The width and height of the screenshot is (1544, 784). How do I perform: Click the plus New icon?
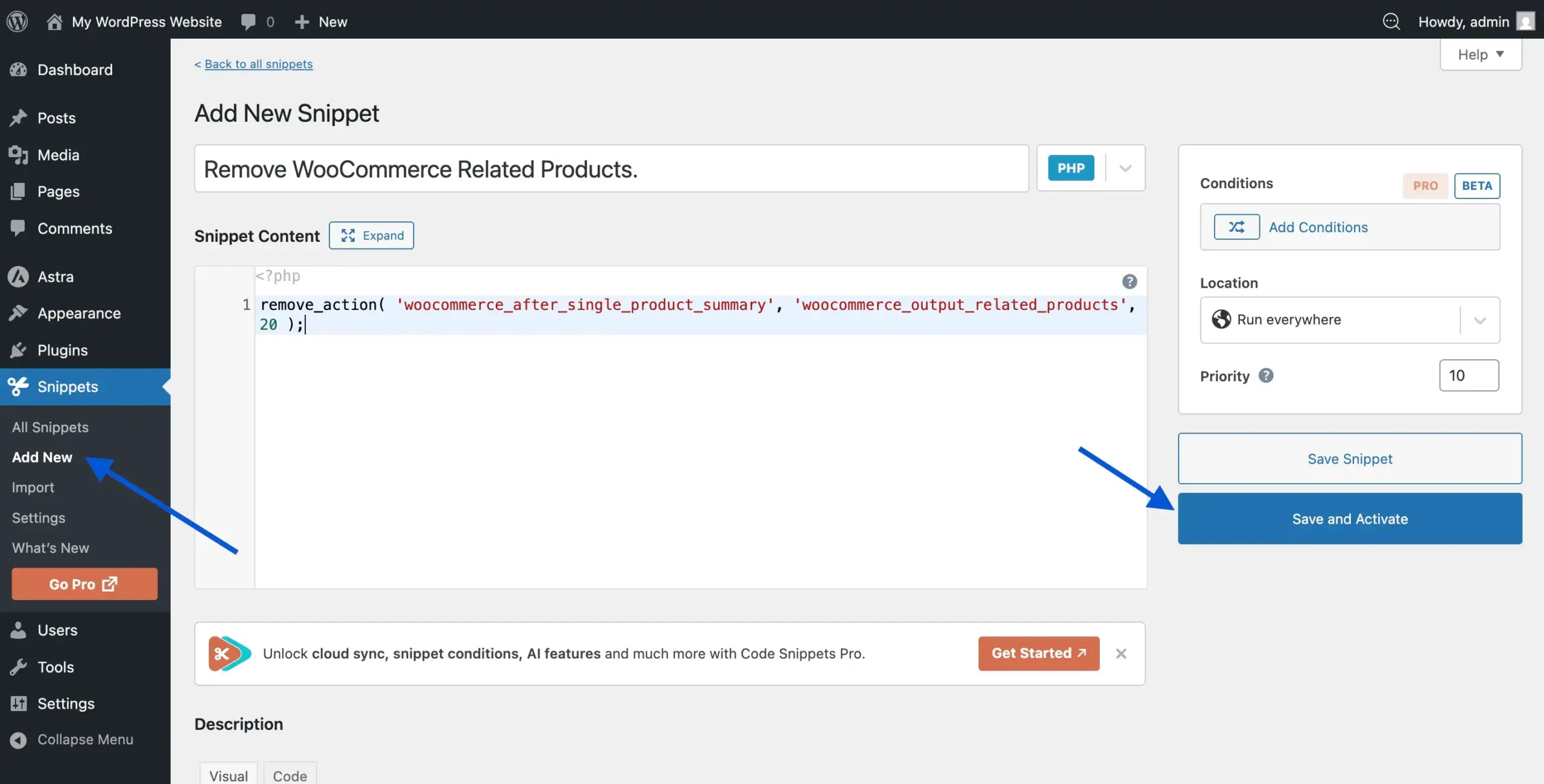[x=302, y=22]
